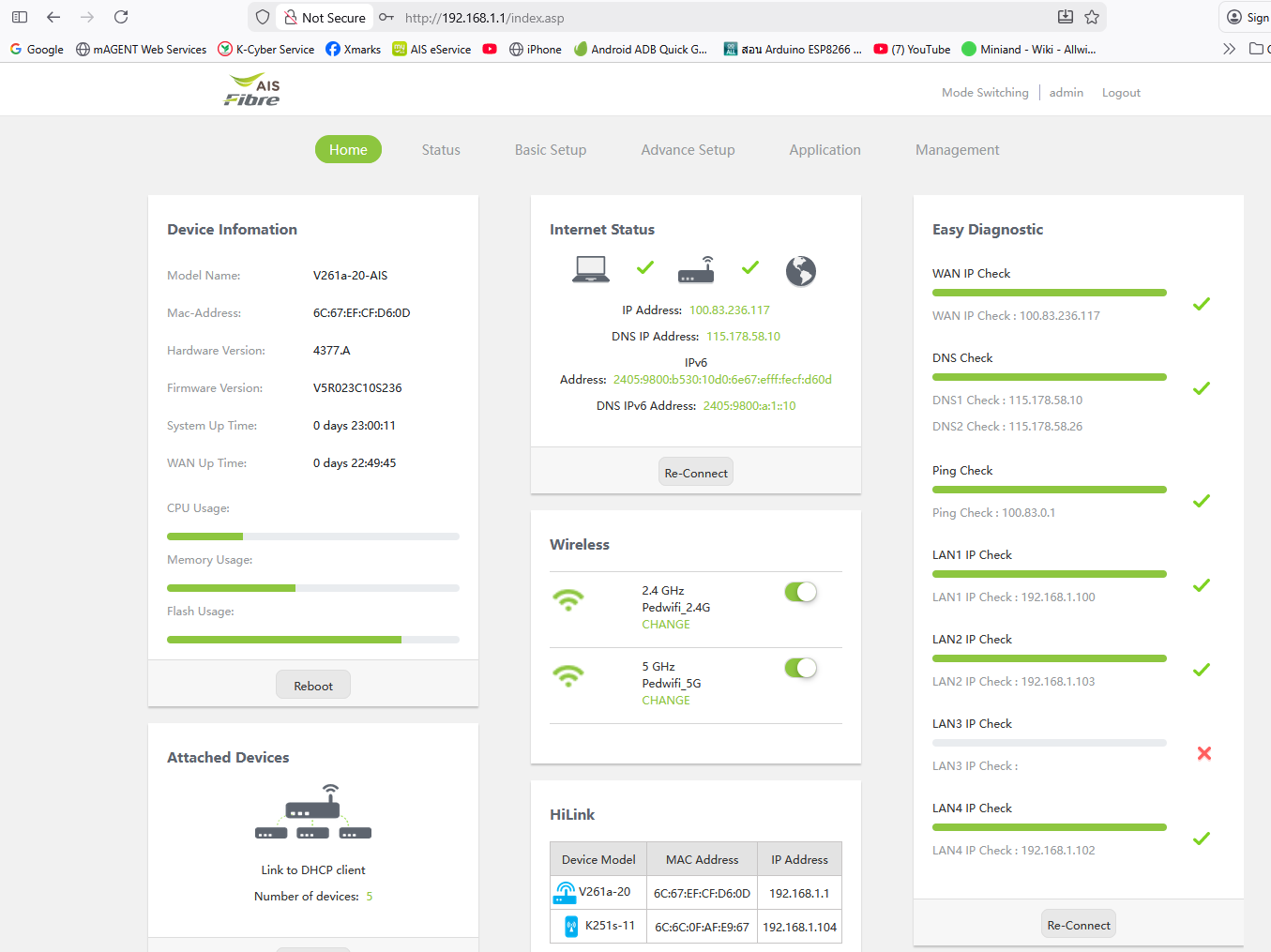Screen dimensions: 1271x952
Task: Click the router icon in Internet Status
Action: [696, 270]
